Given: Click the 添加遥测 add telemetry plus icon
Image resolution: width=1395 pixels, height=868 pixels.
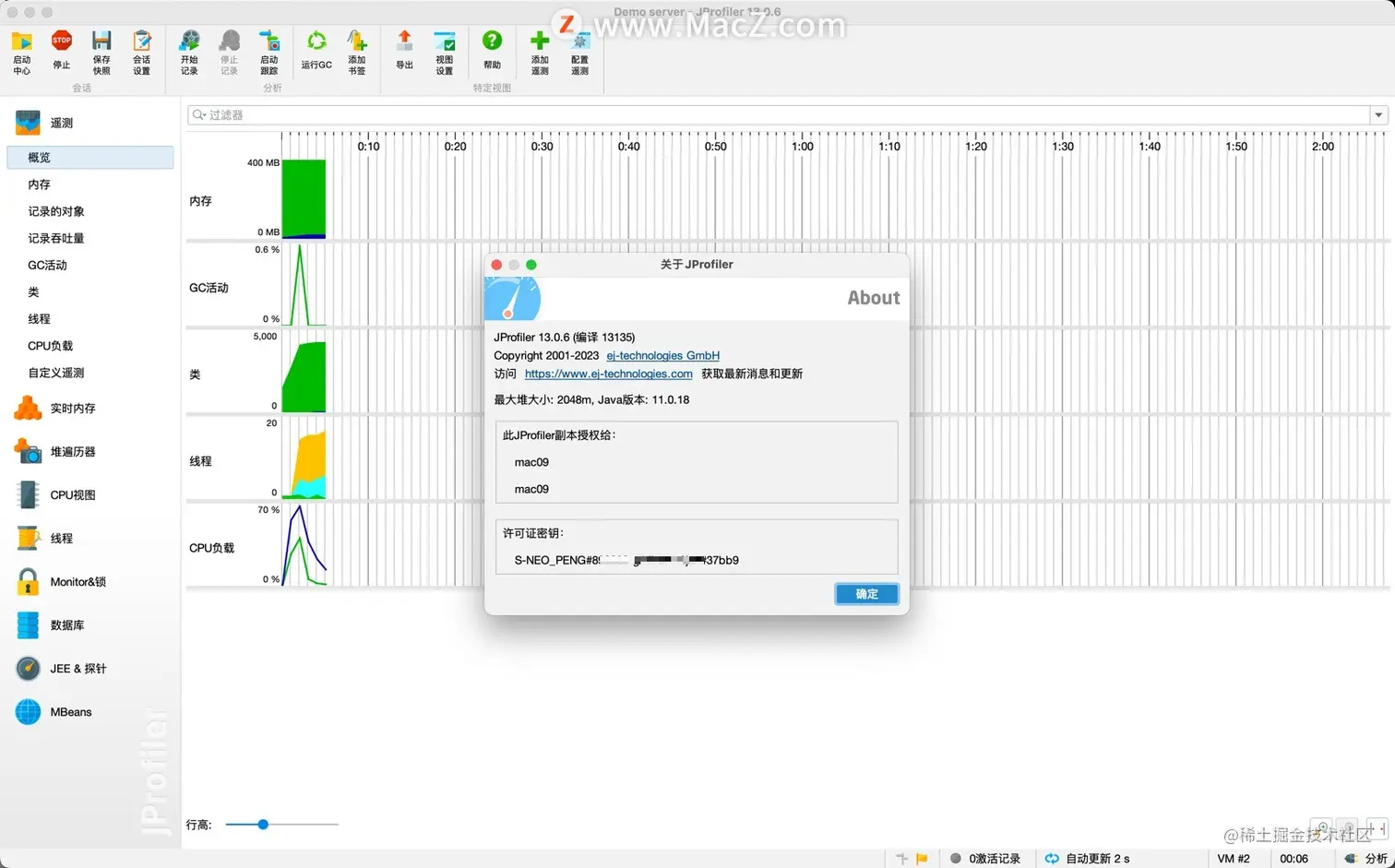Looking at the screenshot, I should 540,42.
